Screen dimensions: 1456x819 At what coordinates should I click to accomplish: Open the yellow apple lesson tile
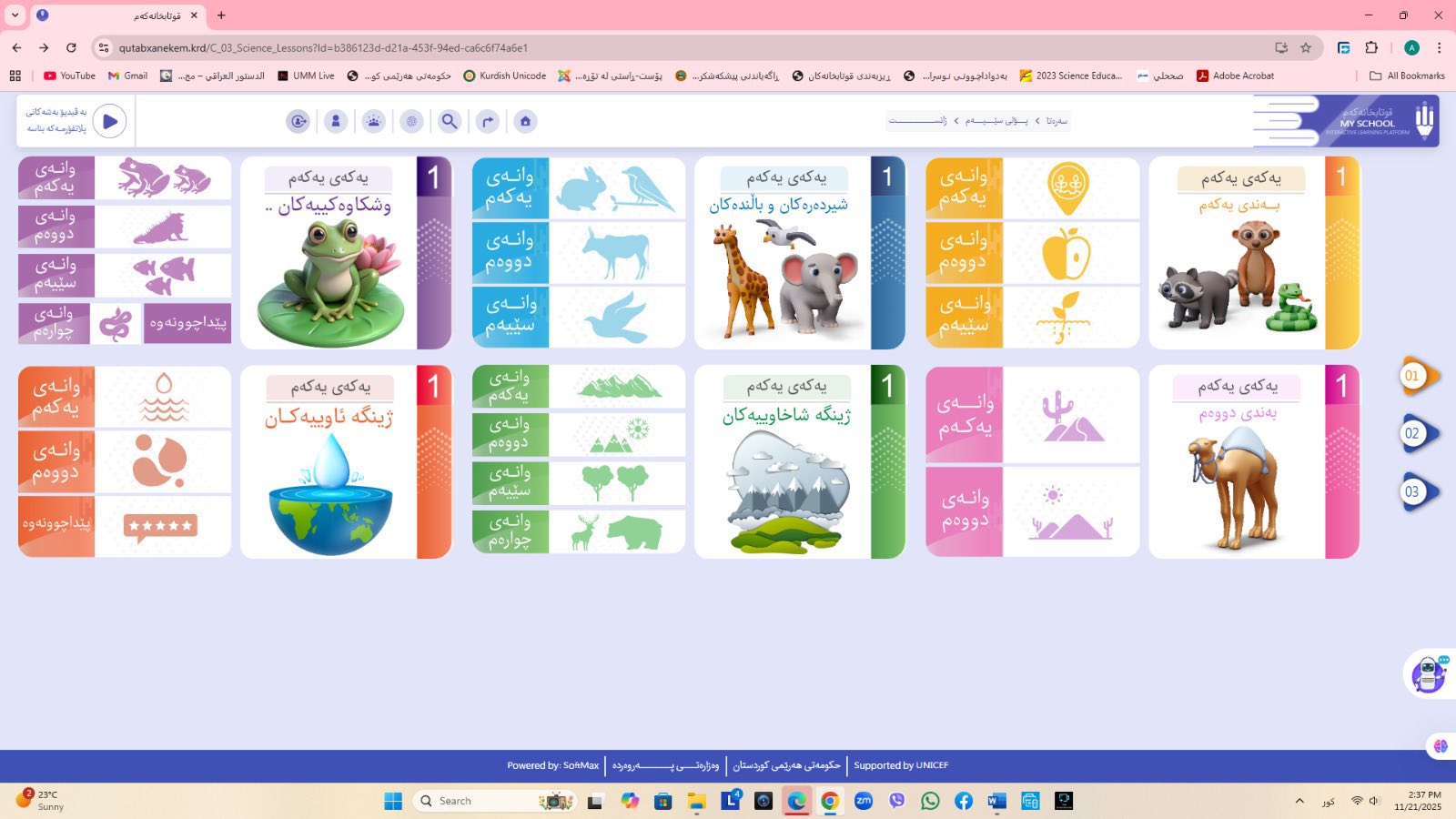tap(1068, 253)
